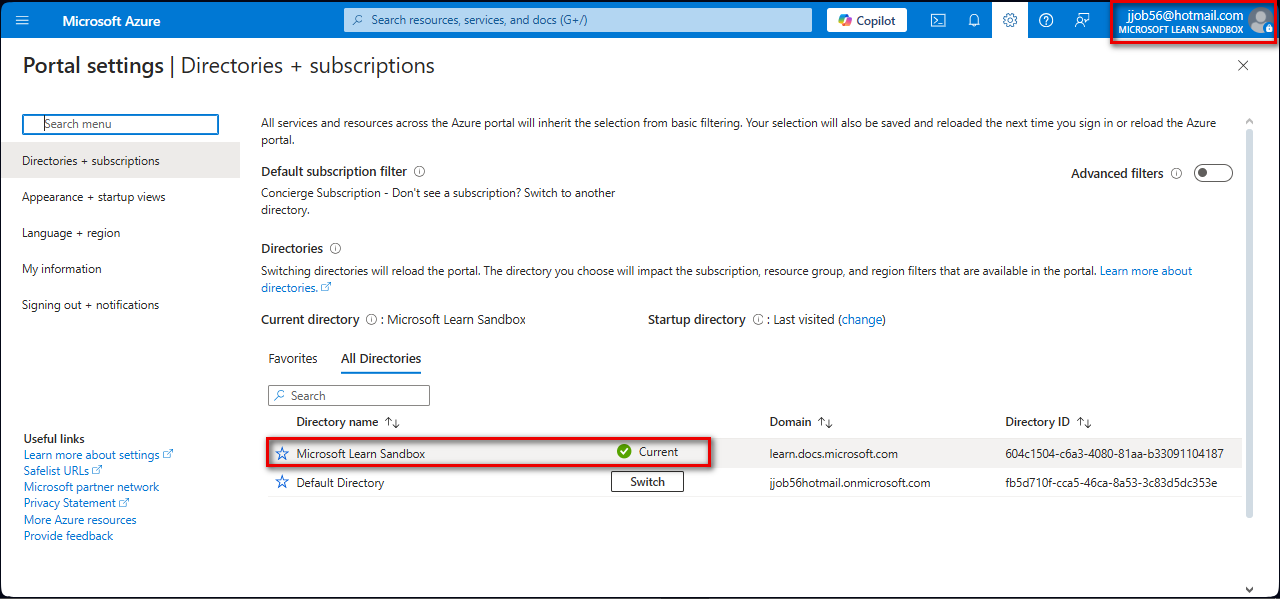Sort by Directory name arrows
The image size is (1280, 599).
tap(392, 422)
